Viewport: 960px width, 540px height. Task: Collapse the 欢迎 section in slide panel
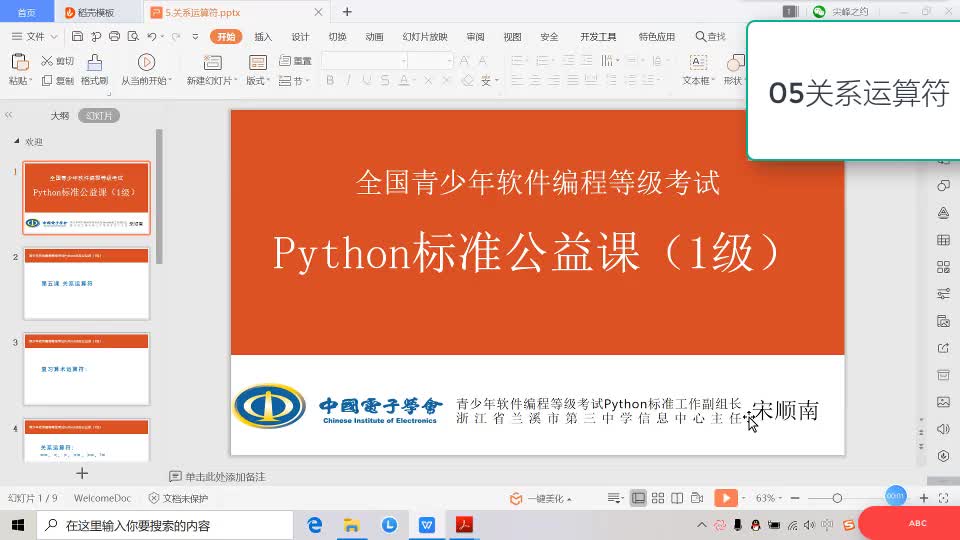(17, 141)
